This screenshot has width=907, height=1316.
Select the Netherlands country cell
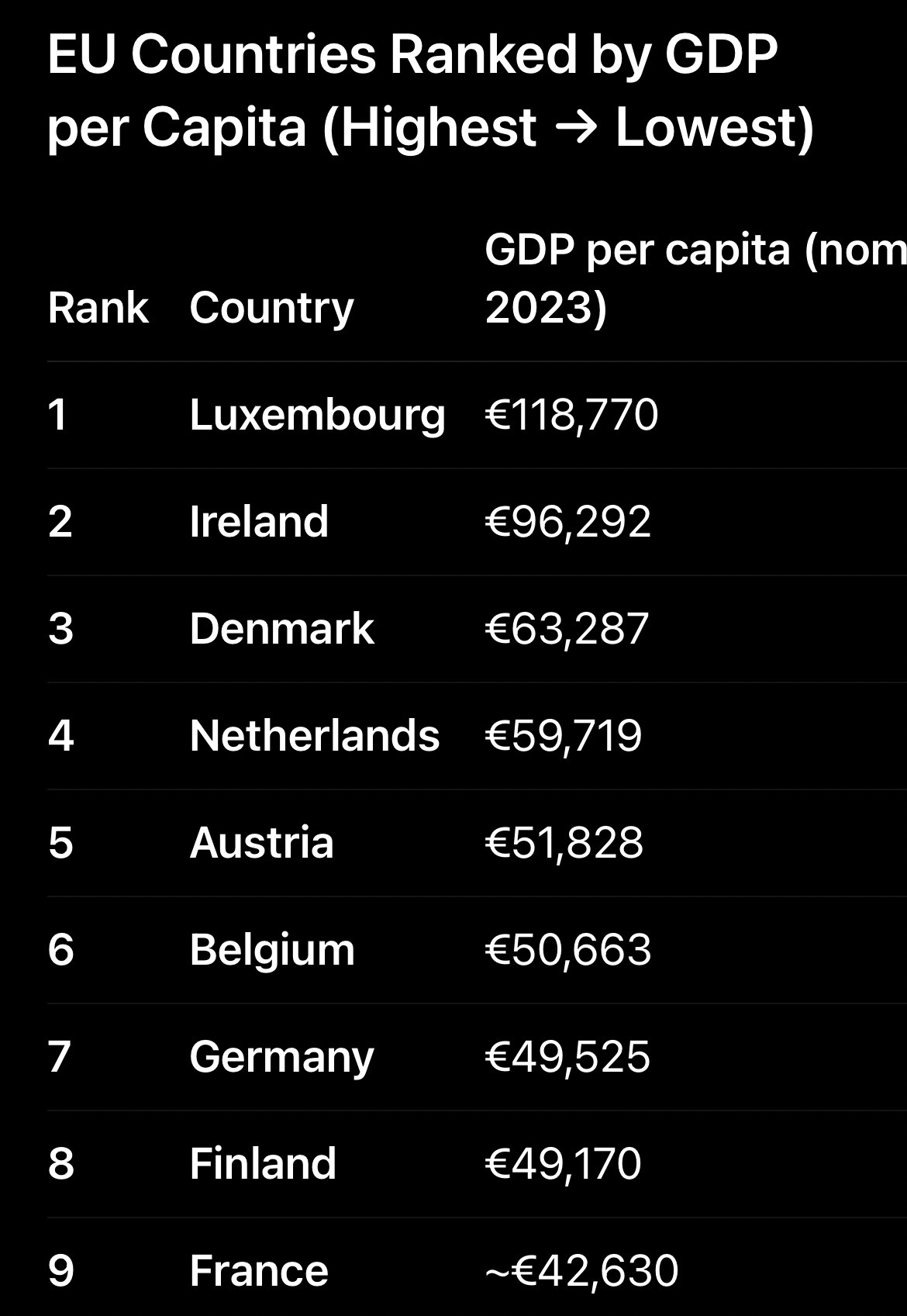[314, 736]
